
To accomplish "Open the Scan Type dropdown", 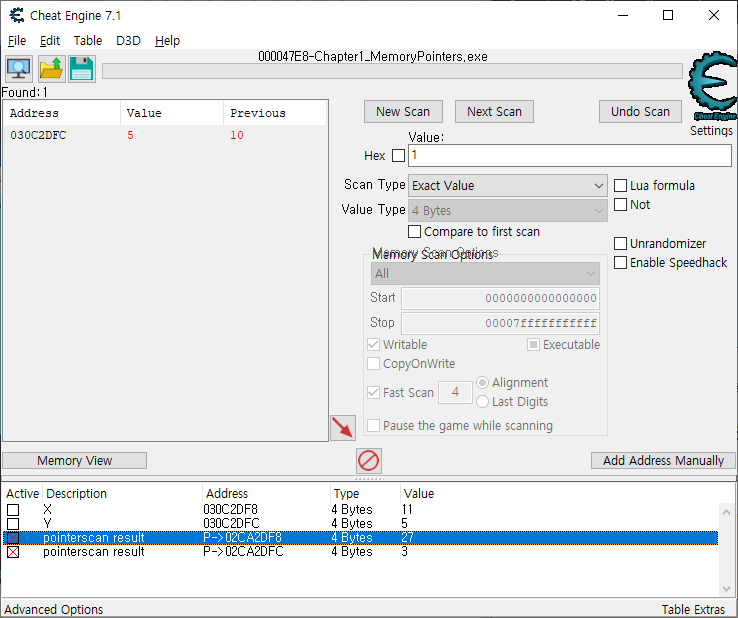I will tap(507, 185).
